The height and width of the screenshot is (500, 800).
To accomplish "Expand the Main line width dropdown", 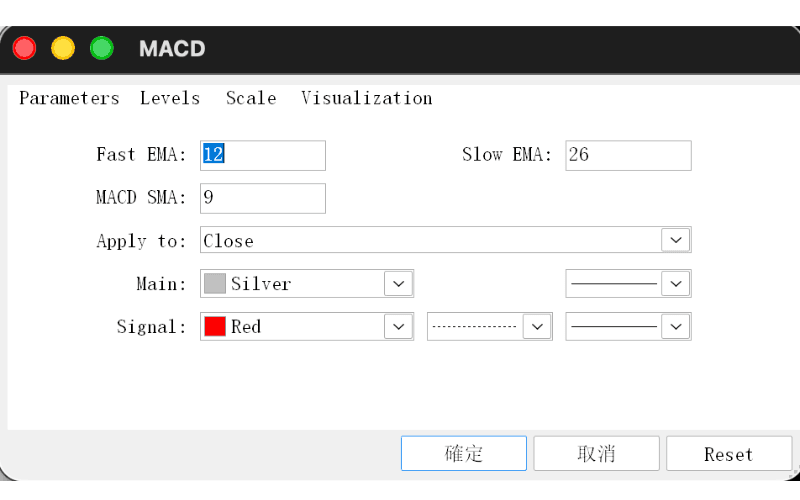I will pyautogui.click(x=676, y=284).
